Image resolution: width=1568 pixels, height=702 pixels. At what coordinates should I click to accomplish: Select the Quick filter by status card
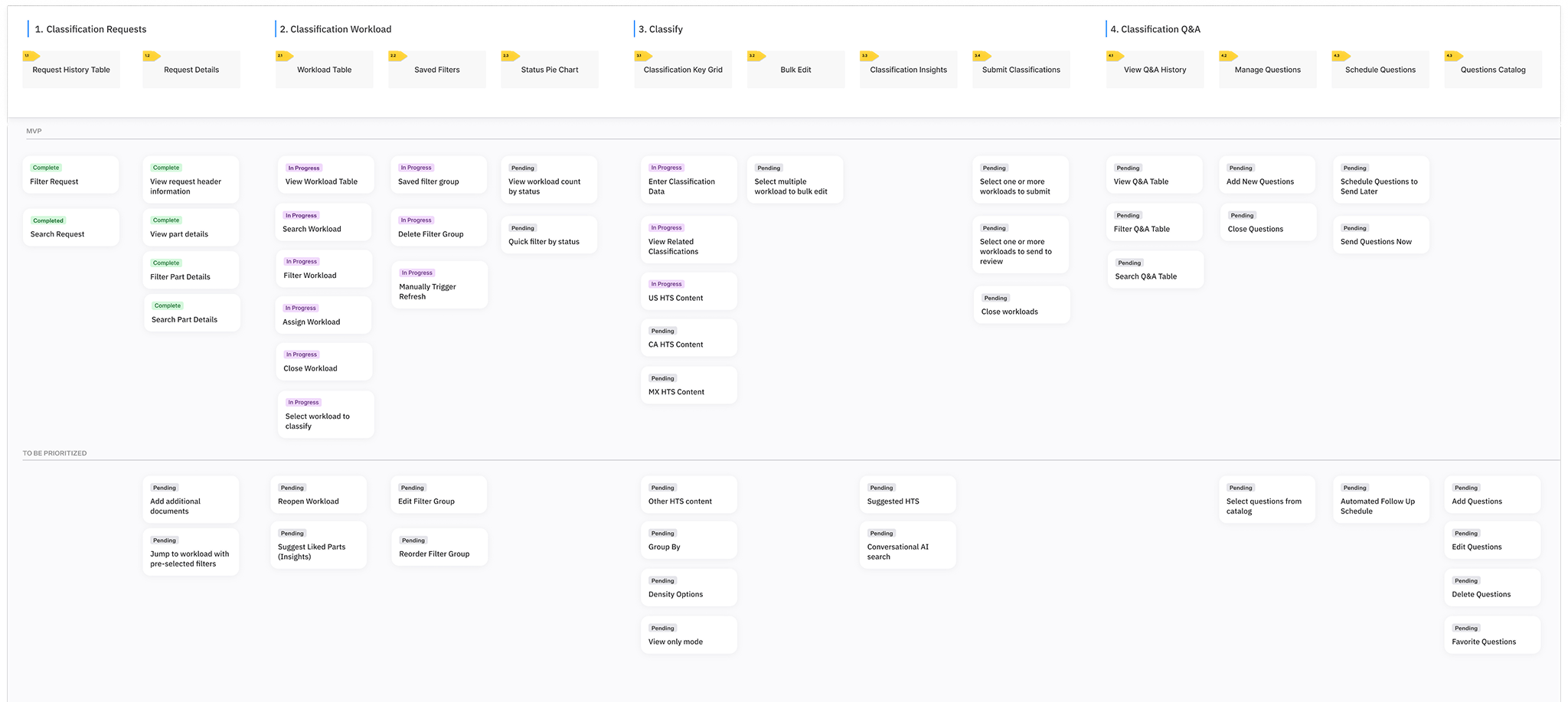[549, 235]
